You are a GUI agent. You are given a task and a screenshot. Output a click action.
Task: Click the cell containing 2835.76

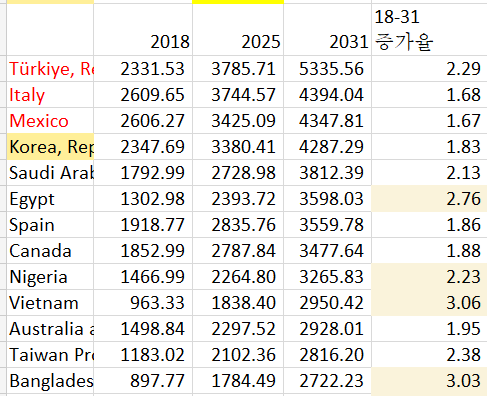point(238,225)
